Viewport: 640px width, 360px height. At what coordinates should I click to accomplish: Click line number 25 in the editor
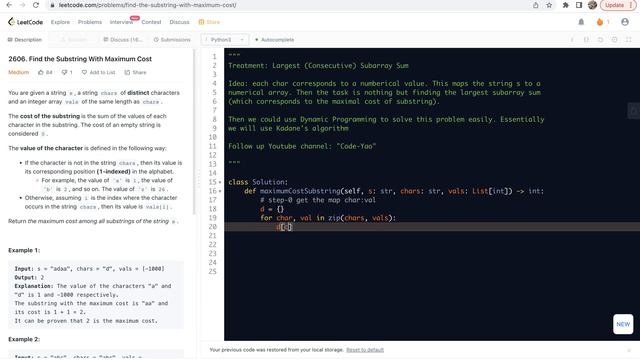212,272
